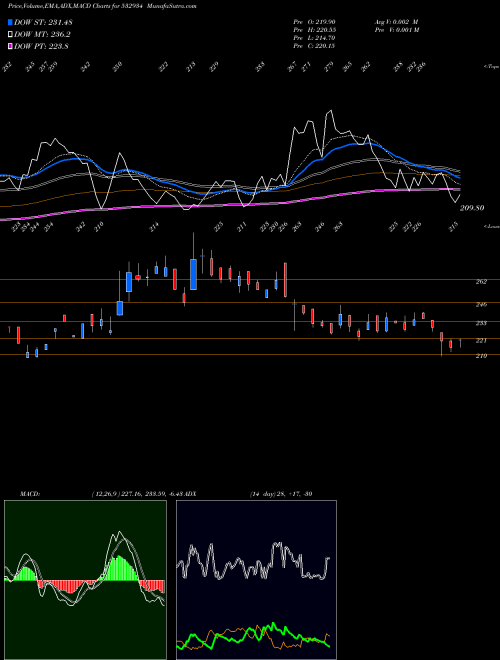500x660 pixels.
Task: Click the 'Pre H: 220.55' high value
Action: [314, 30]
